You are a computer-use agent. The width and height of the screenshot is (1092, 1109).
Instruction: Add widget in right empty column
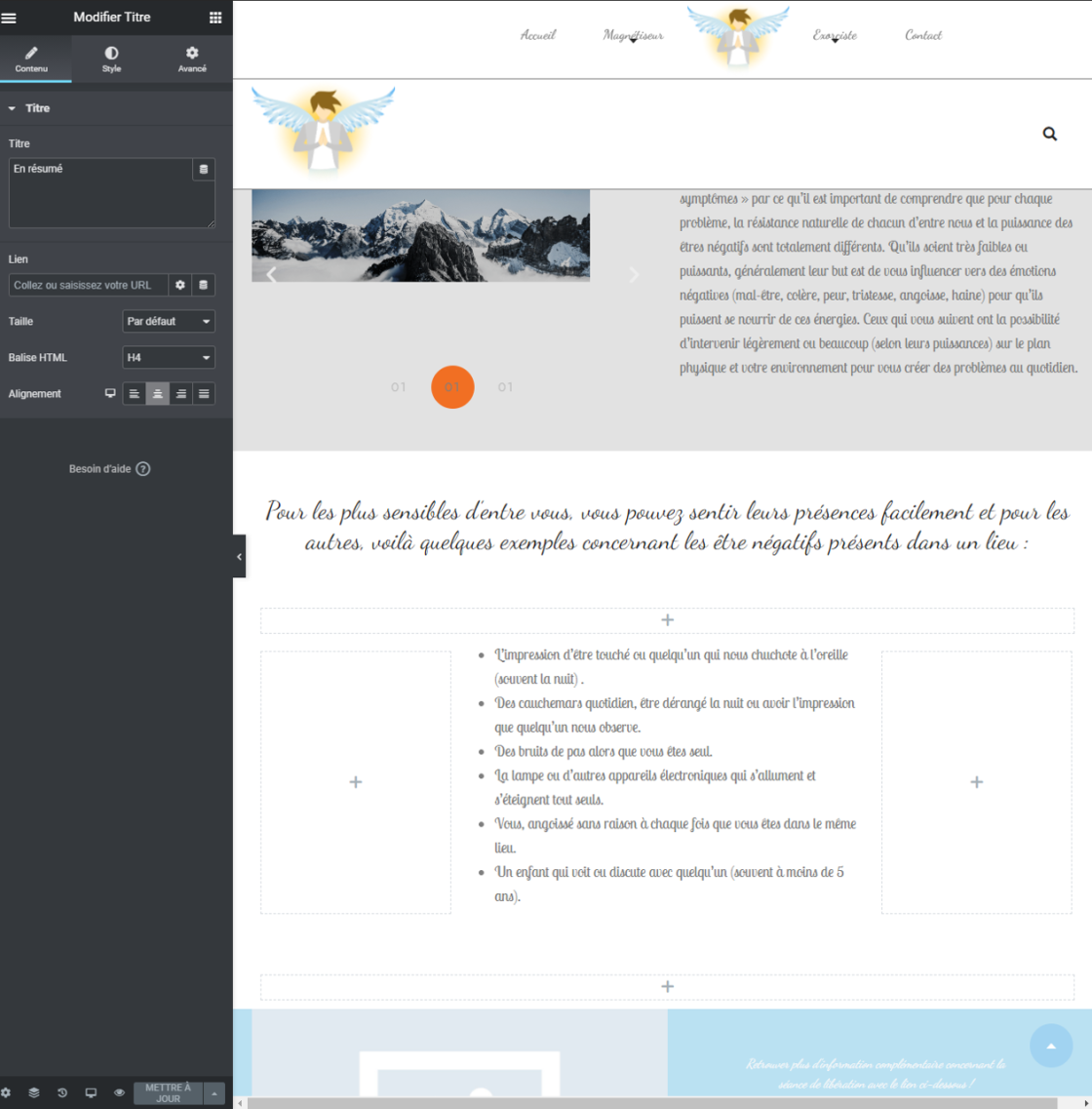[x=977, y=782]
